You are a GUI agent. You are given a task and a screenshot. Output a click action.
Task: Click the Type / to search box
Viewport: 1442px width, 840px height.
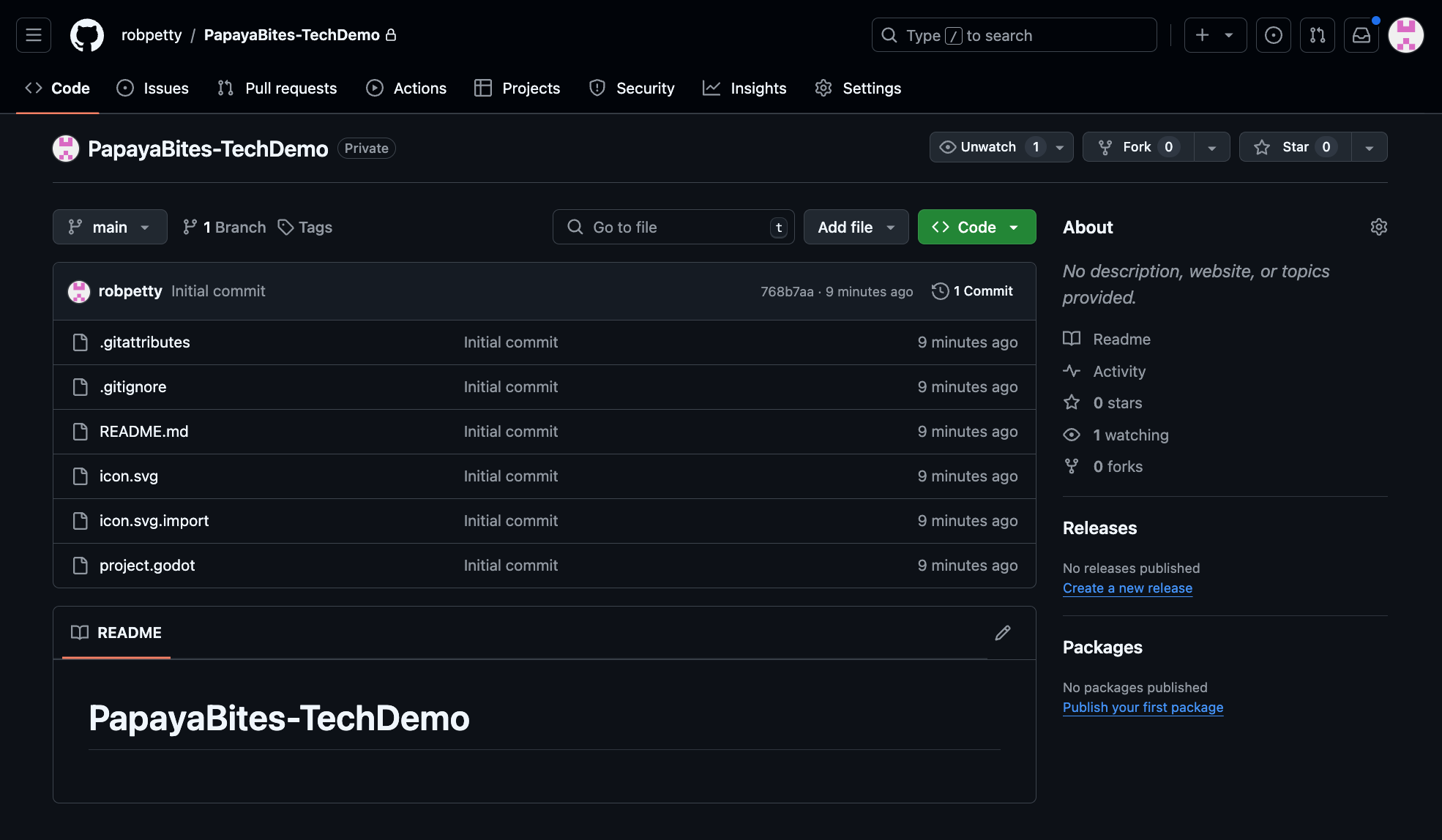(x=1014, y=35)
